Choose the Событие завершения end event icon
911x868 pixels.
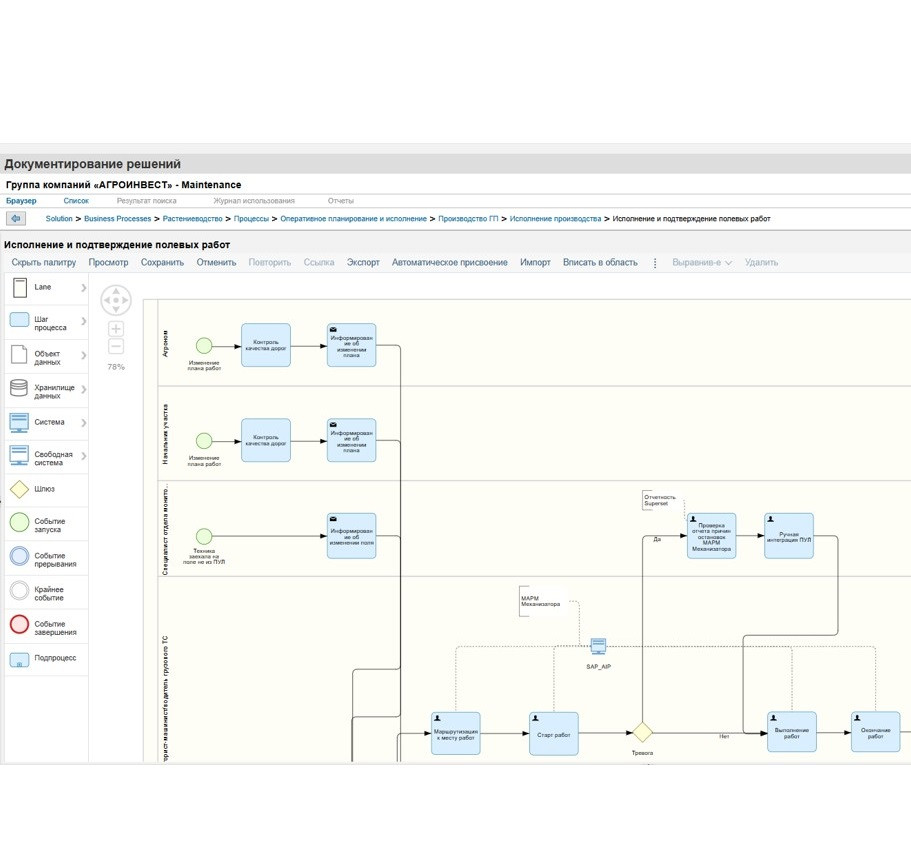click(19, 625)
